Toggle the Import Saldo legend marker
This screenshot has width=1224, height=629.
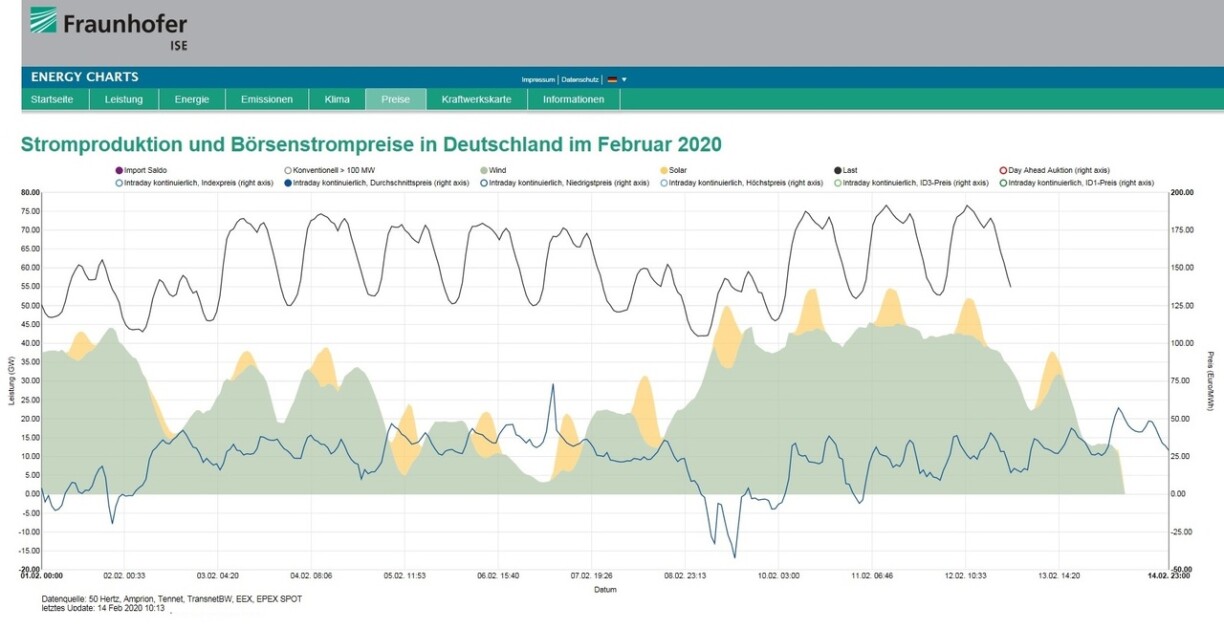point(119,171)
